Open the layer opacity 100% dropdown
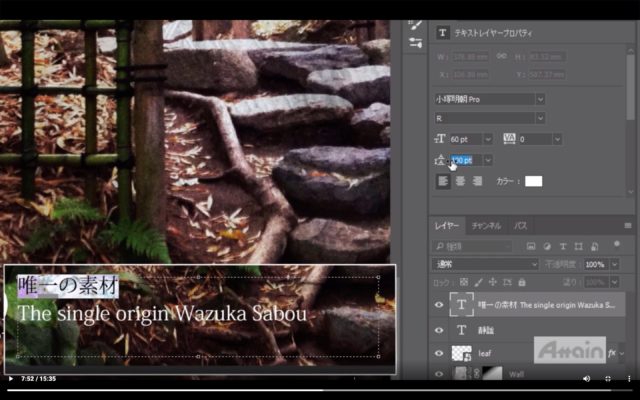640x400 pixels. point(615,264)
